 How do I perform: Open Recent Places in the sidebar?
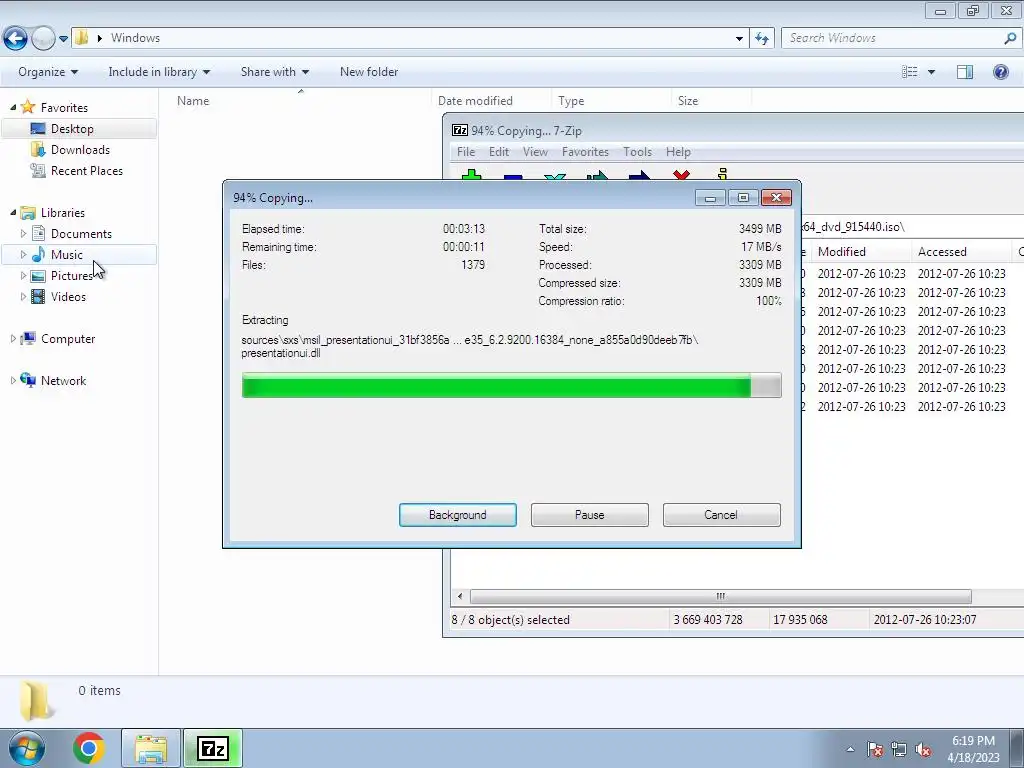pos(86,170)
